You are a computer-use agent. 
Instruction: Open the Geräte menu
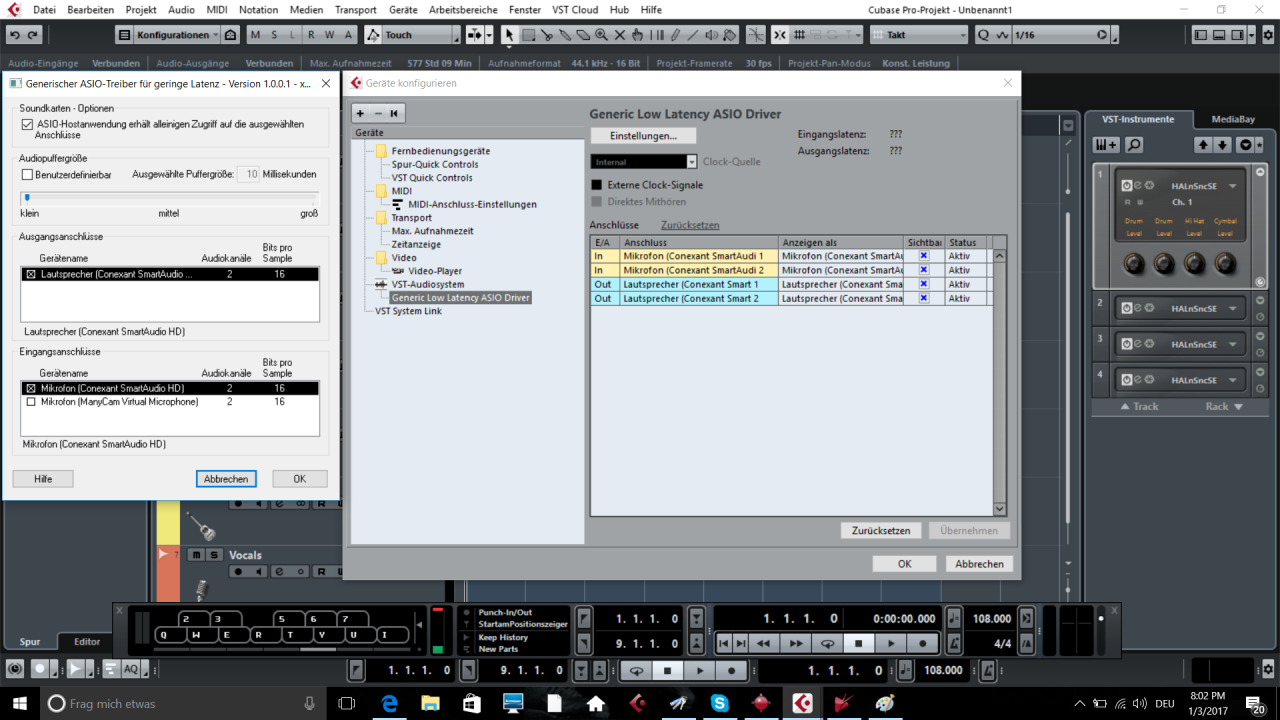(403, 9)
